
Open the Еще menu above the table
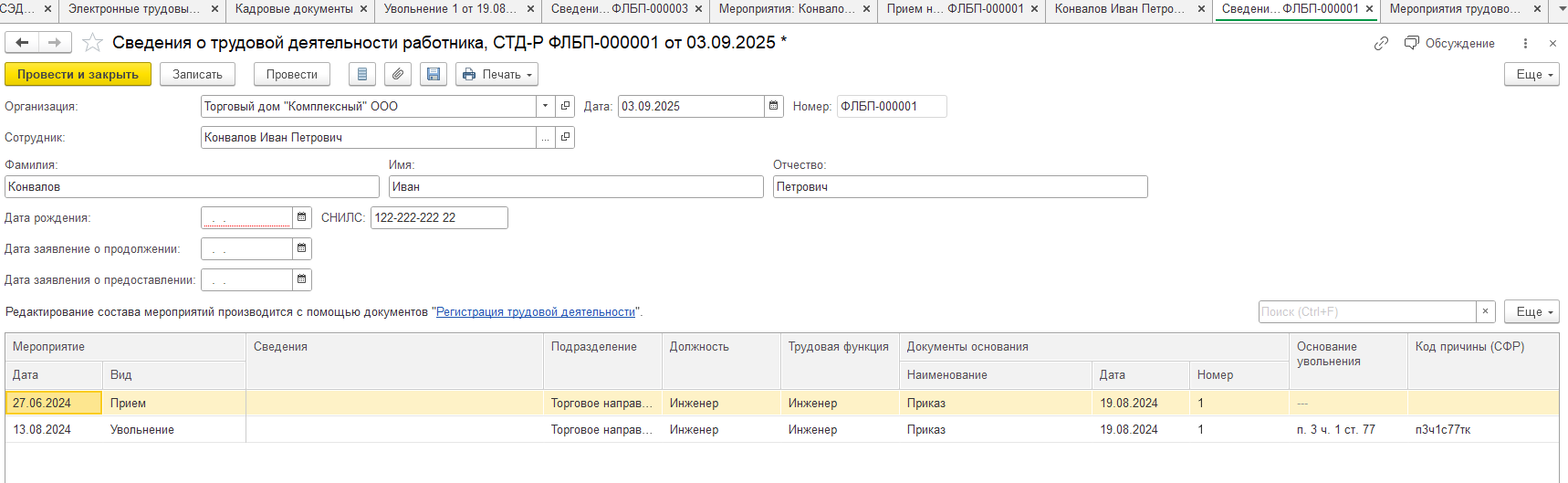click(1531, 312)
